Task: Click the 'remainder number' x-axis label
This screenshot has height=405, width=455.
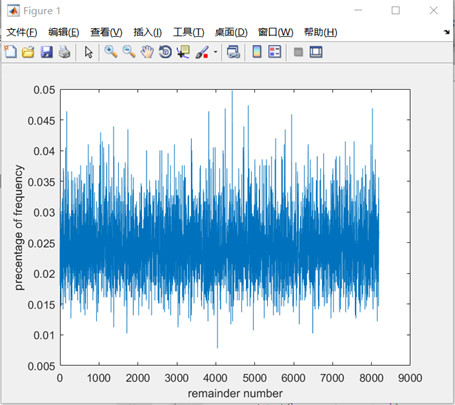Action: point(235,393)
